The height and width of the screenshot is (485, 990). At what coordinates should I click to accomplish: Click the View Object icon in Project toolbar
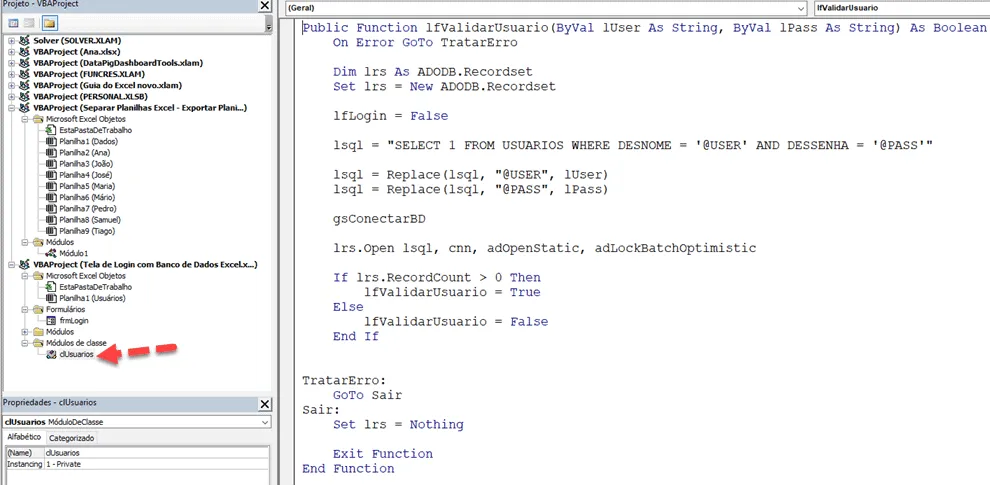click(28, 24)
